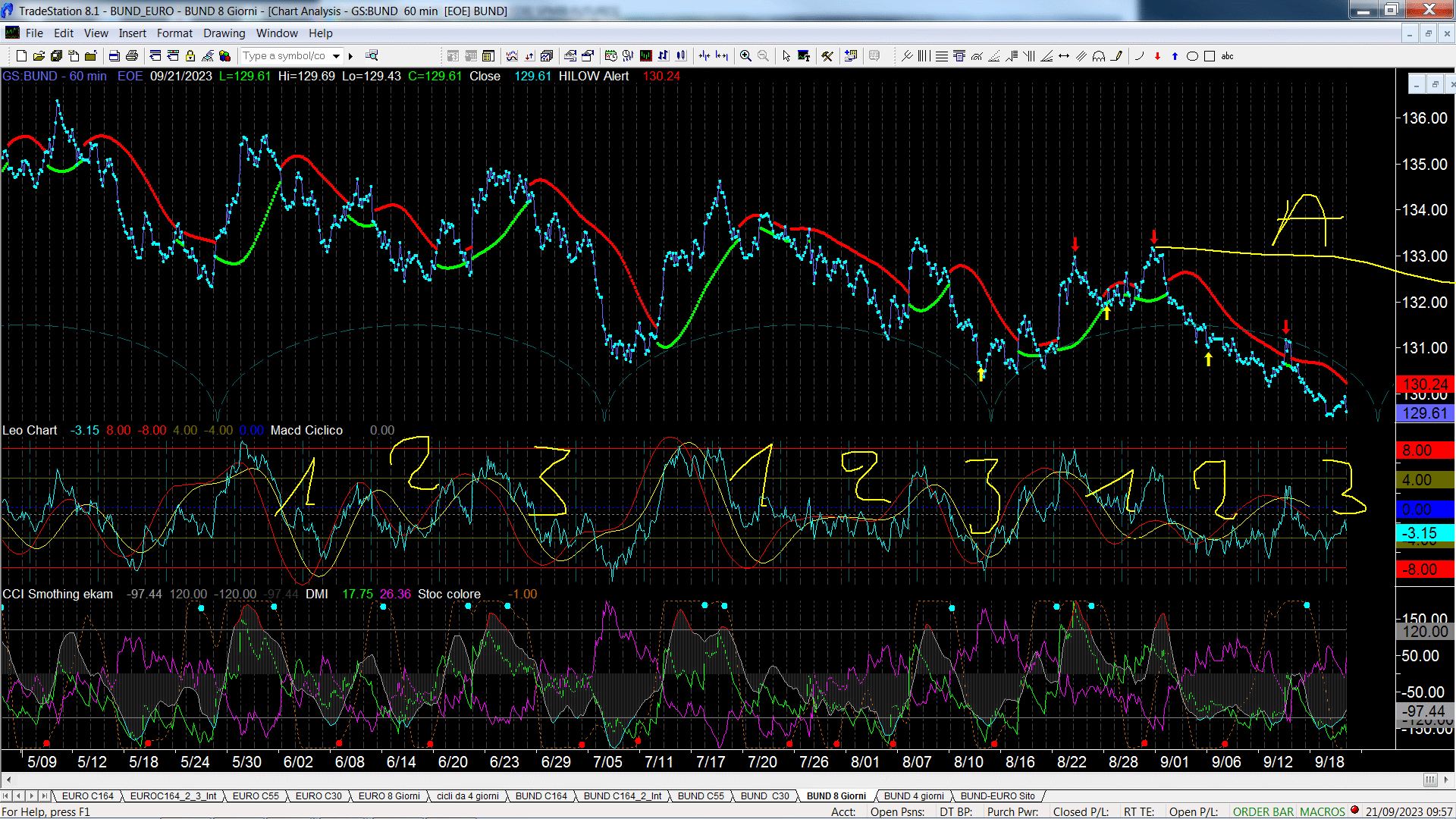Click the first-tab navigation arrow
This screenshot has height=819, width=1456.
[x=6, y=796]
